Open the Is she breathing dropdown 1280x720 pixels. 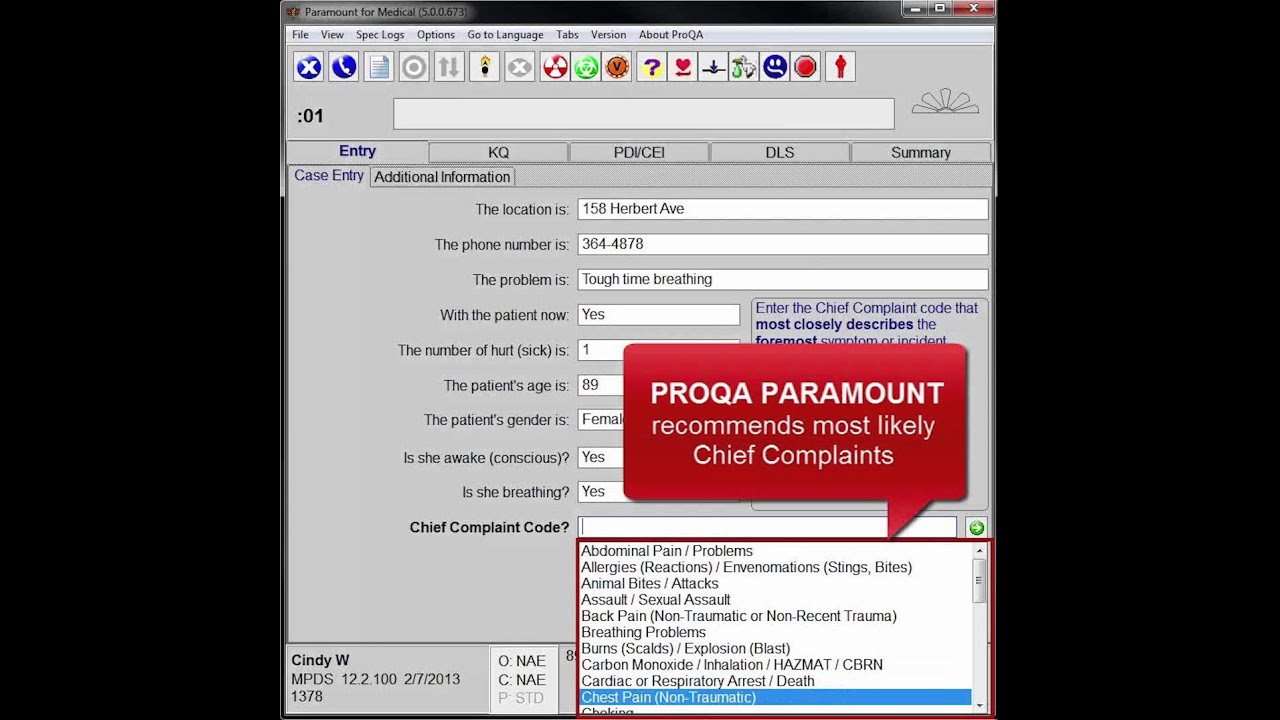pyautogui.click(x=601, y=492)
